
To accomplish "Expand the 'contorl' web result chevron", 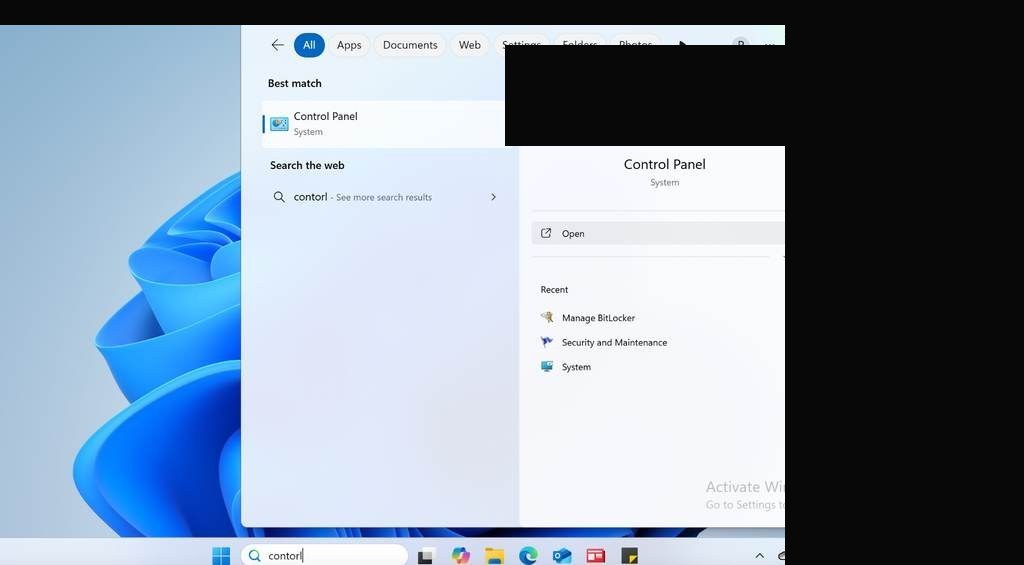I will point(493,197).
